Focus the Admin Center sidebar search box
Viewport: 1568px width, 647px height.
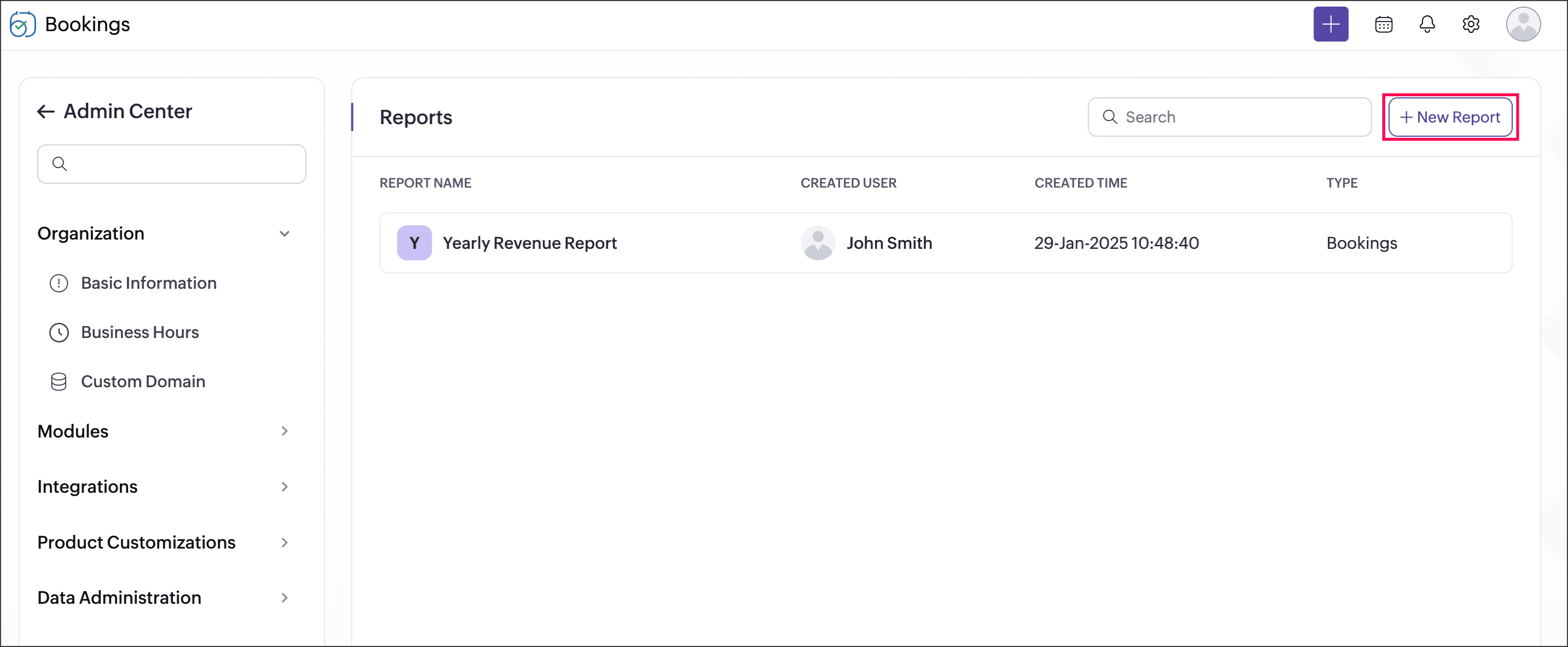click(x=172, y=164)
